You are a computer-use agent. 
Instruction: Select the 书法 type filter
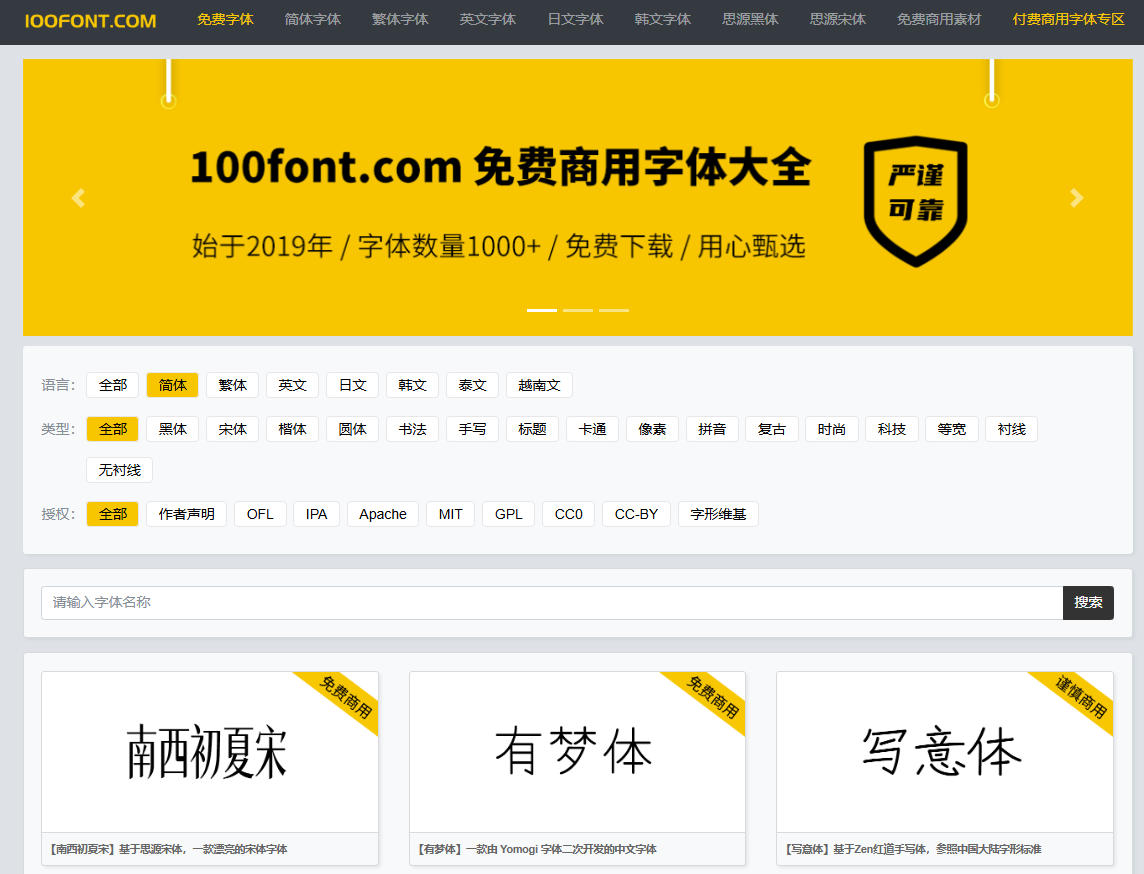point(412,429)
